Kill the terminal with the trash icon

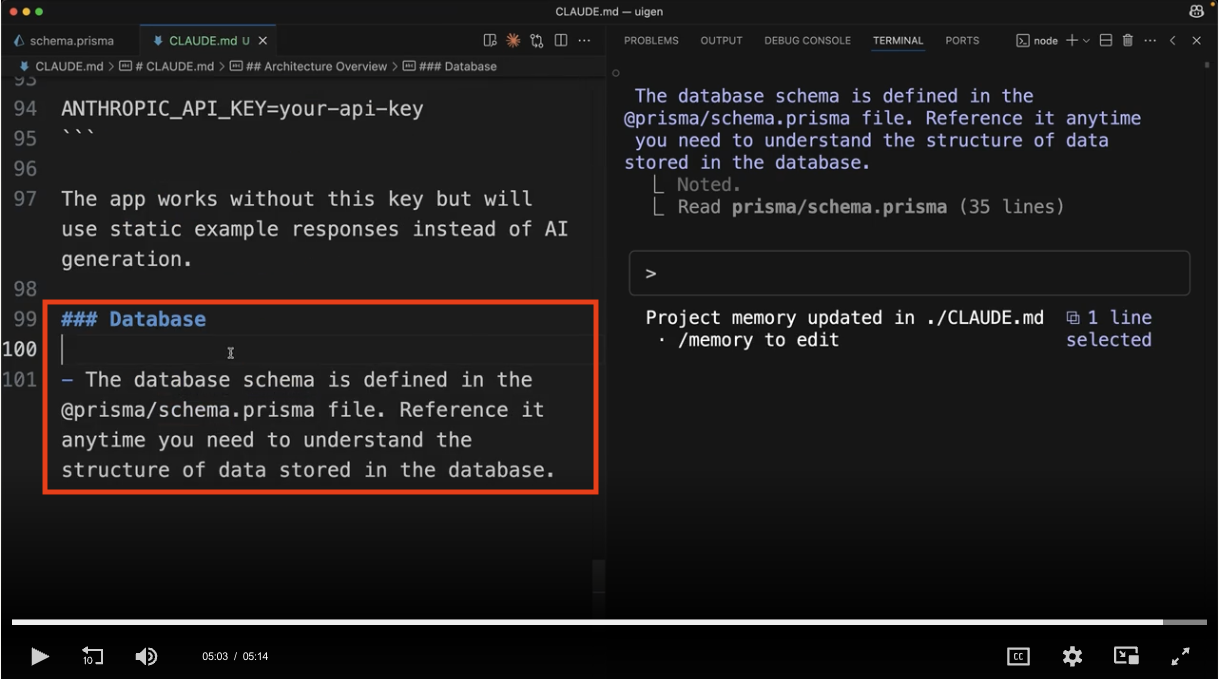(1128, 41)
